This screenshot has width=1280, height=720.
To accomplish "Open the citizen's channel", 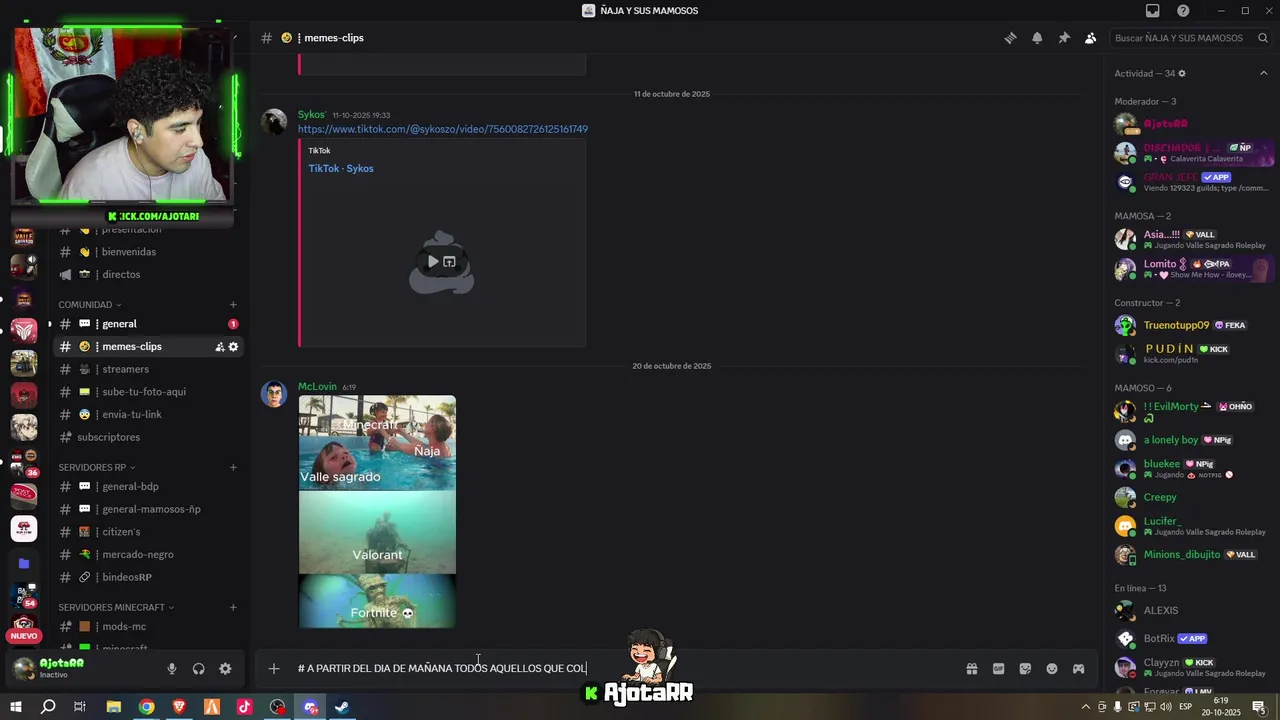I will [x=147, y=532].
